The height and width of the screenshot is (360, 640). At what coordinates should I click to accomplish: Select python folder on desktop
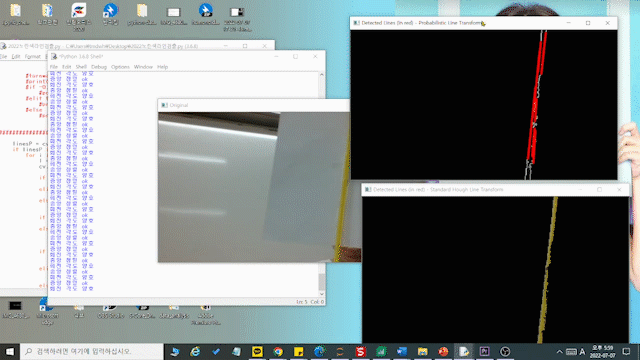click(x=142, y=14)
